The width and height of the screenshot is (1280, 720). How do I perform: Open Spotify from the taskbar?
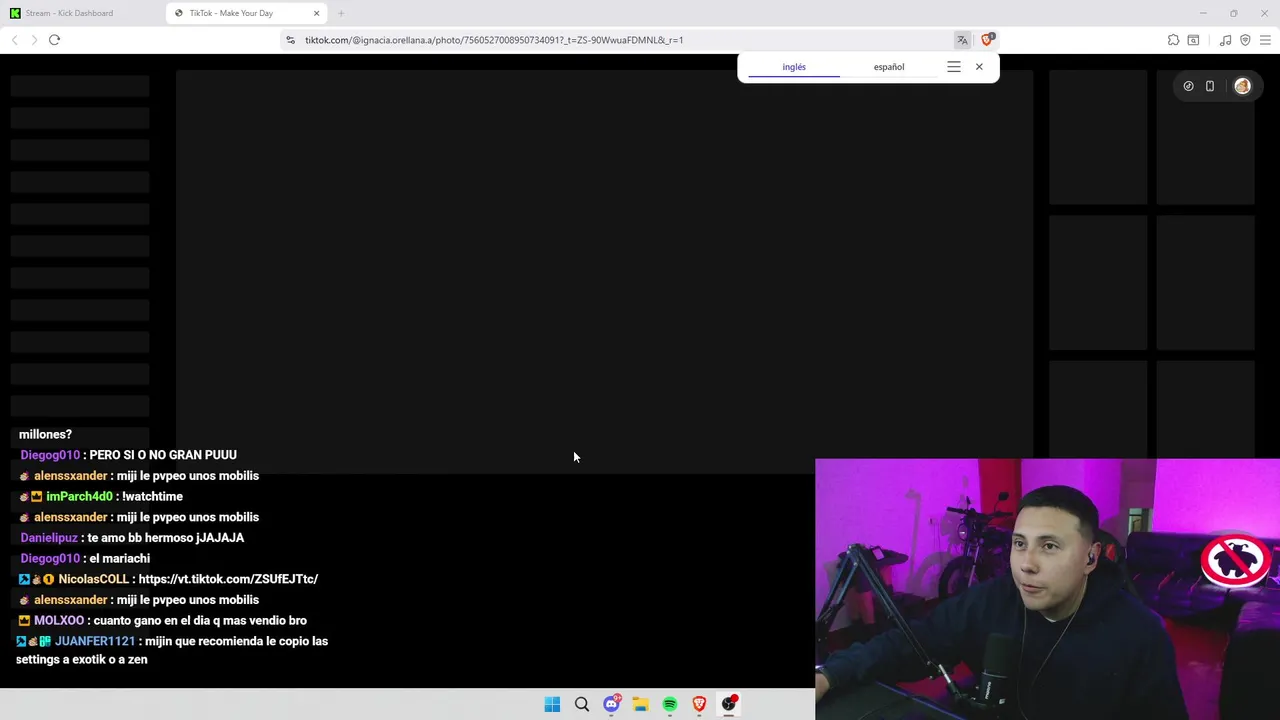point(670,704)
